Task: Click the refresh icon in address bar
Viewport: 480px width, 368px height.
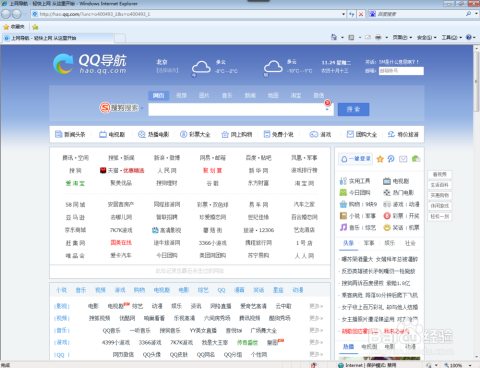Action: point(352,14)
